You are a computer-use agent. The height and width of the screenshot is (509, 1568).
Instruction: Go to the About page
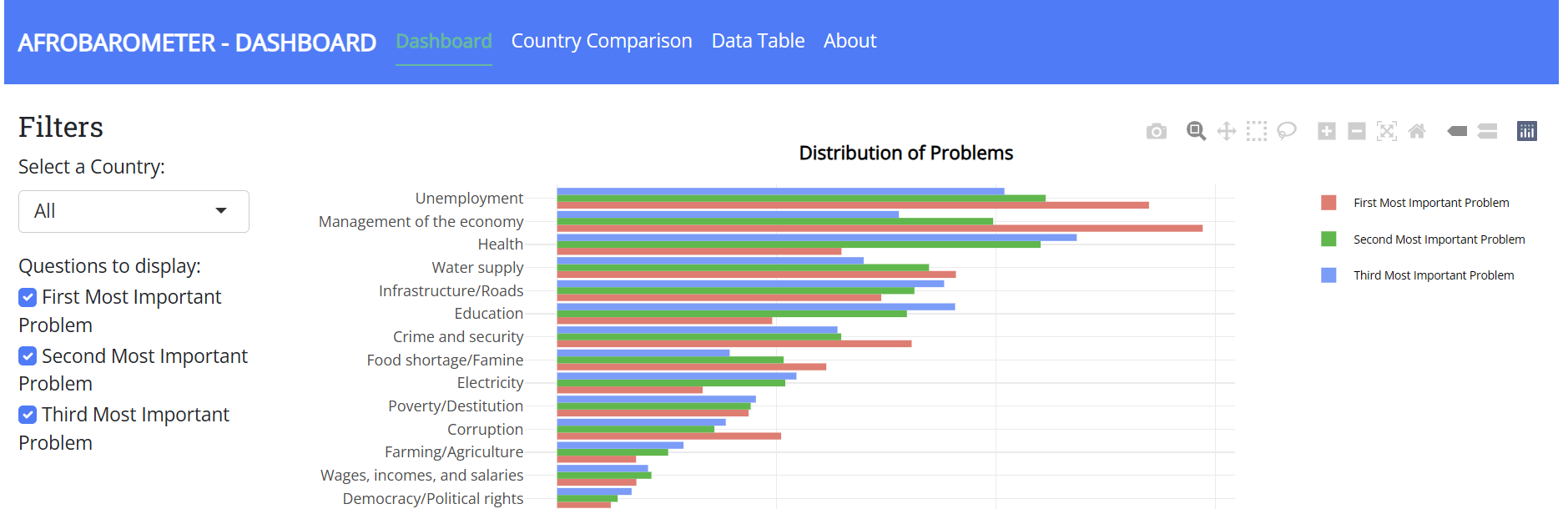pyautogui.click(x=850, y=41)
